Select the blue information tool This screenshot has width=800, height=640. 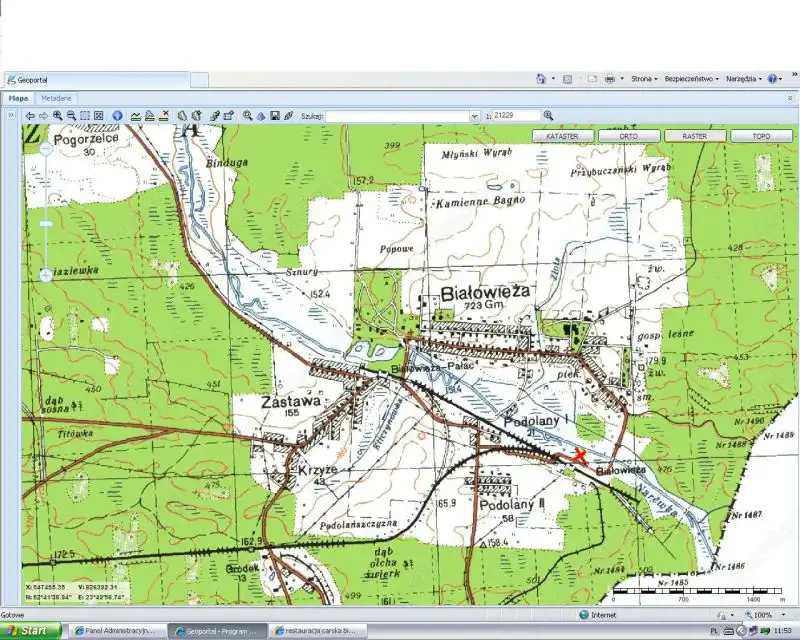point(116,116)
